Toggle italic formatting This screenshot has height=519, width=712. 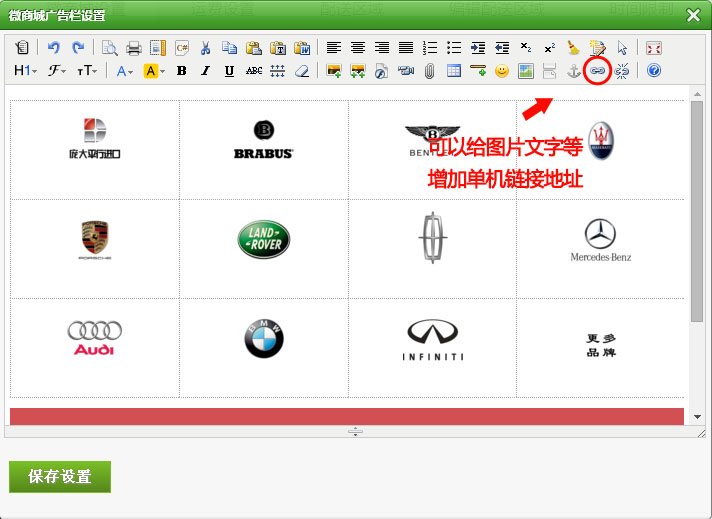[205, 71]
